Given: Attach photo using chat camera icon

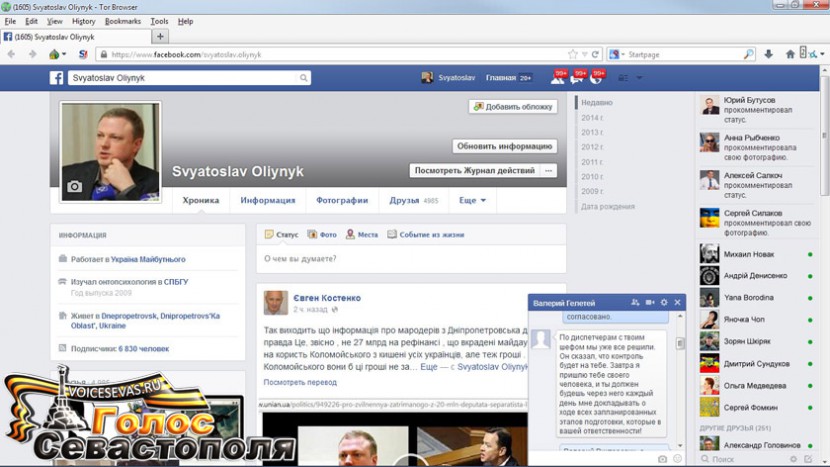Looking at the screenshot, I should pyautogui.click(x=662, y=459).
